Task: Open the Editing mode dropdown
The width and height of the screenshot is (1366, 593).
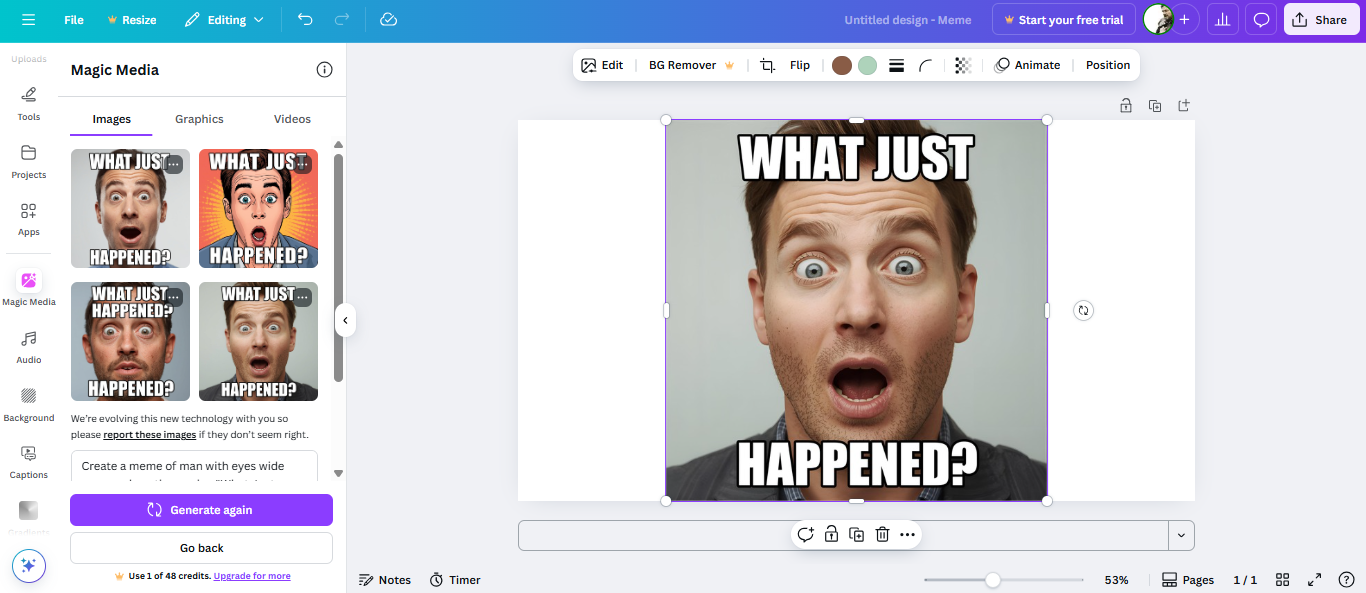Action: [224, 19]
